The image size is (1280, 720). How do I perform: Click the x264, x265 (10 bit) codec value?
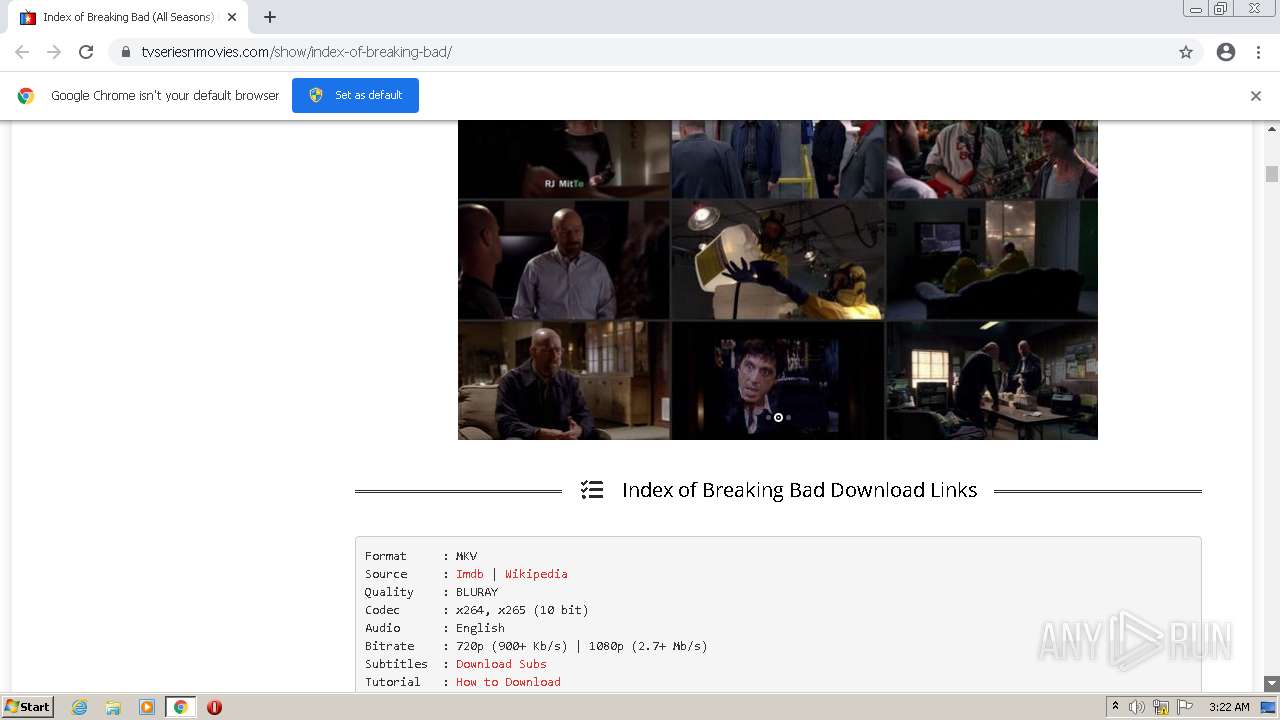(522, 610)
